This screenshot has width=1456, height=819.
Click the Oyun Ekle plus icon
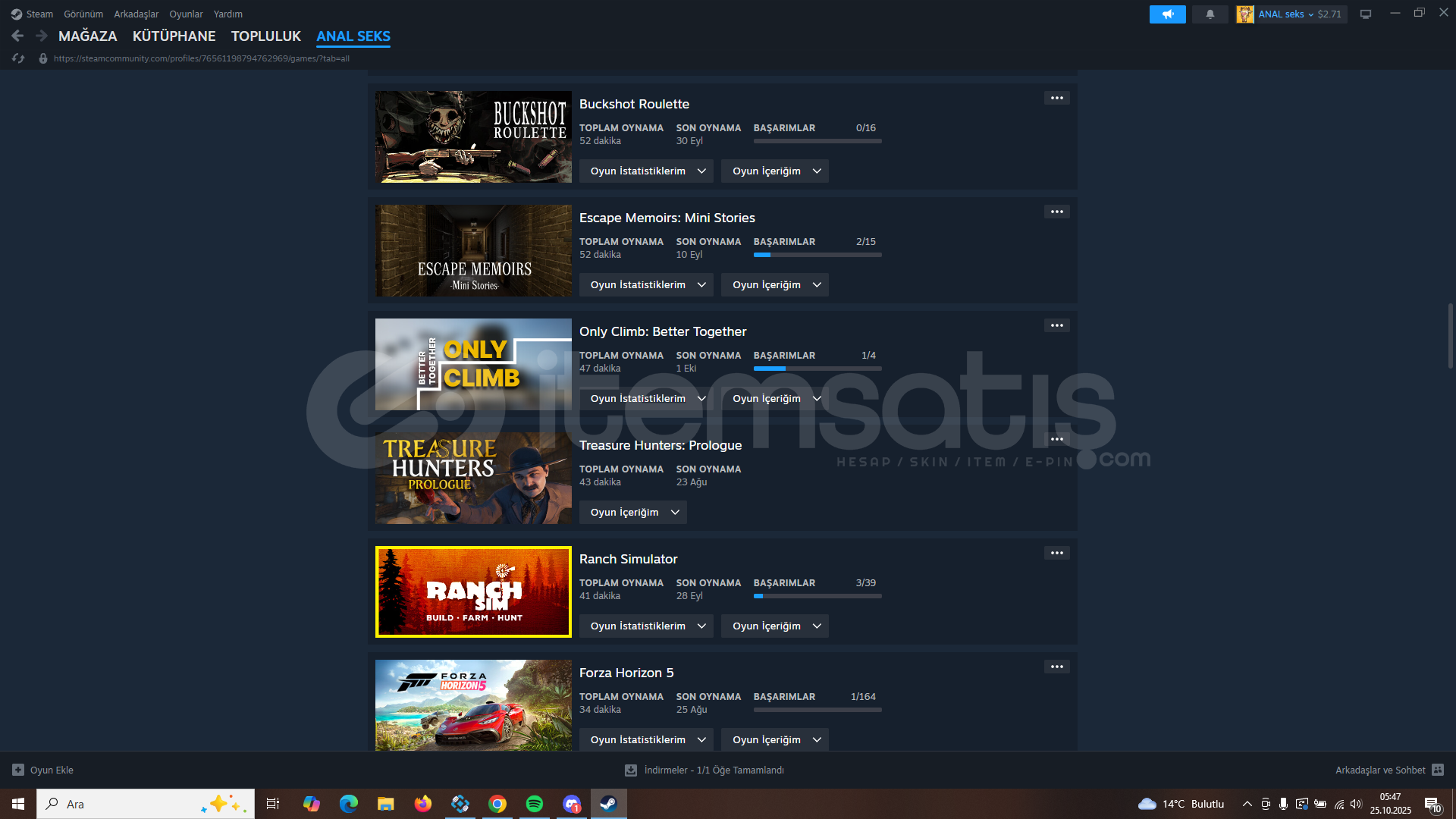click(x=18, y=770)
